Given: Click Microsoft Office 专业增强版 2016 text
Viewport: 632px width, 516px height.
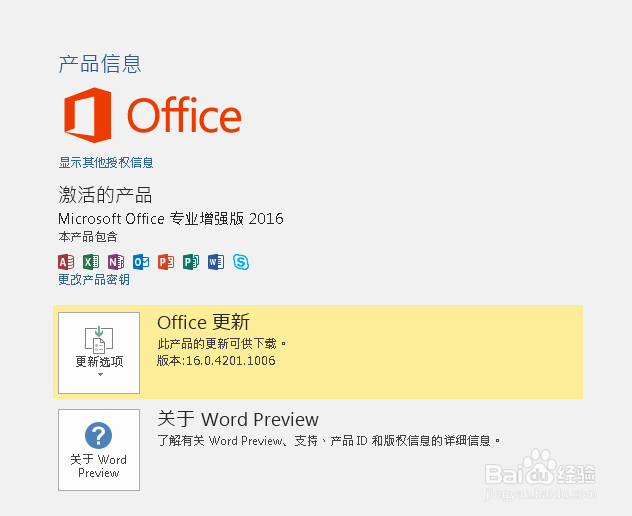Looking at the screenshot, I should 171,219.
